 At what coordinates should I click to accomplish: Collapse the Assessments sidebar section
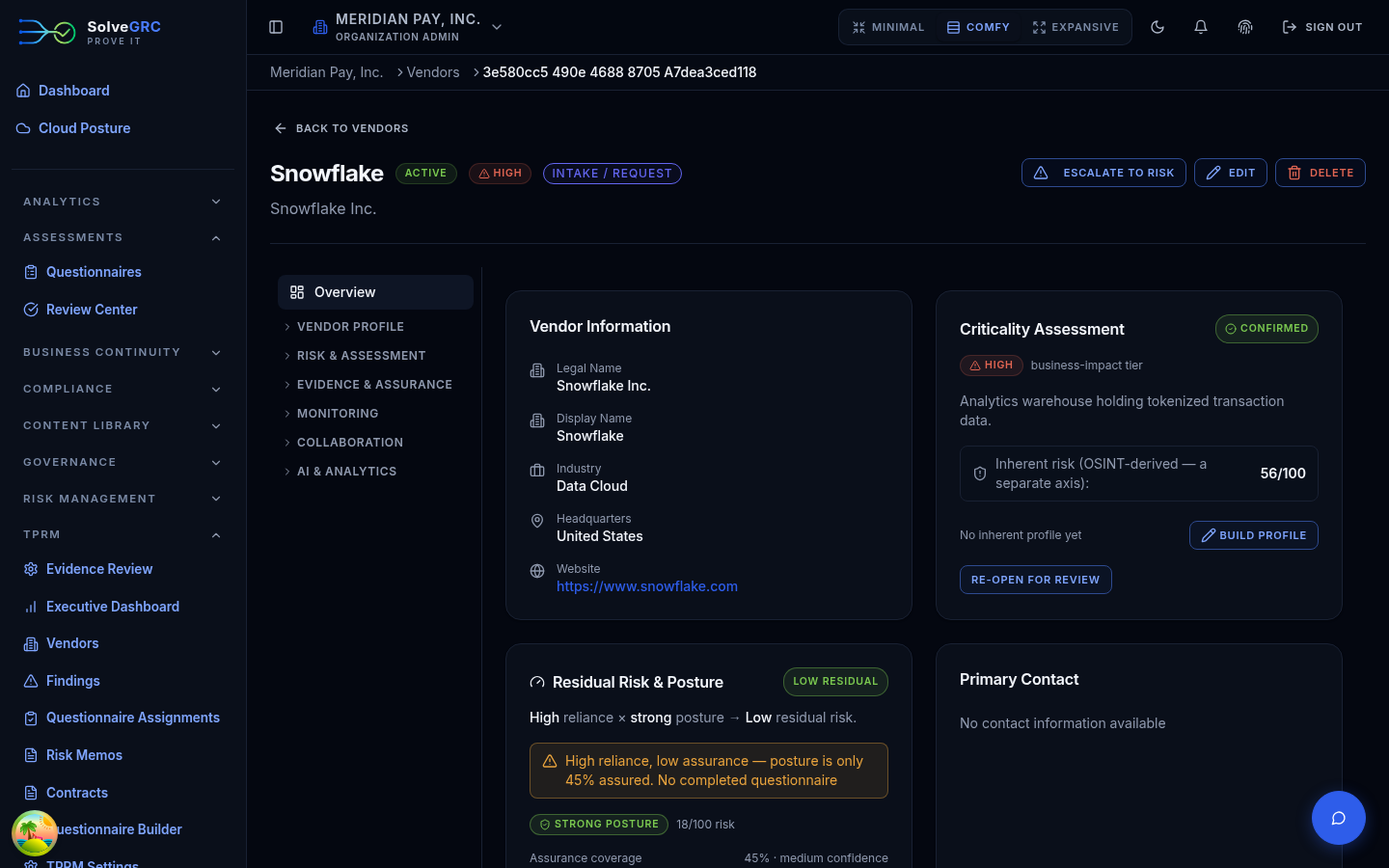pos(123,237)
